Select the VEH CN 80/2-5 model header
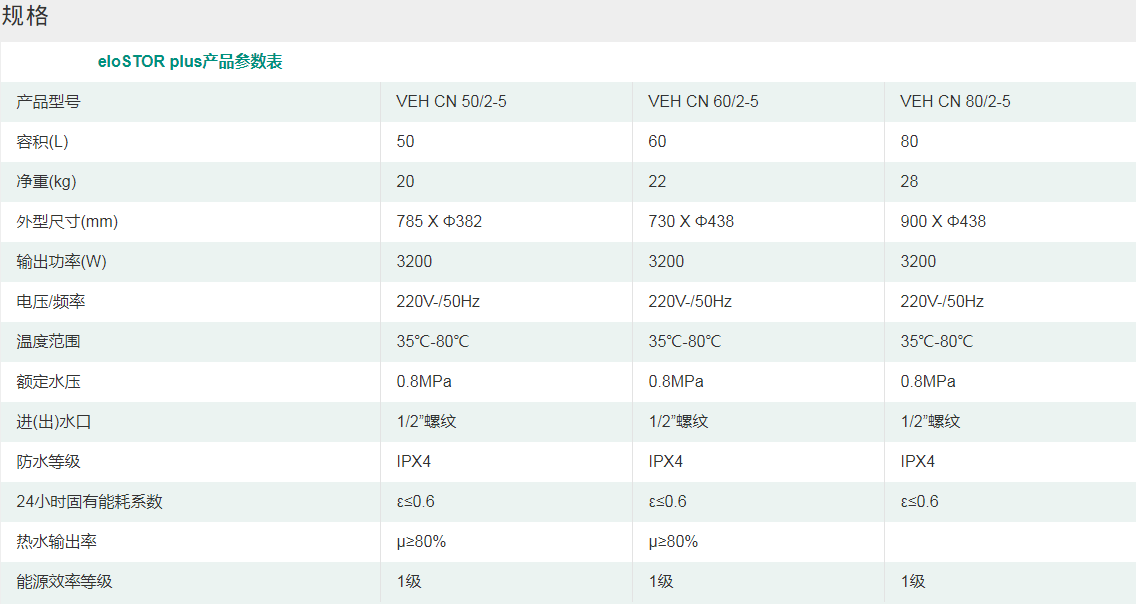1136x604 pixels. tap(955, 102)
